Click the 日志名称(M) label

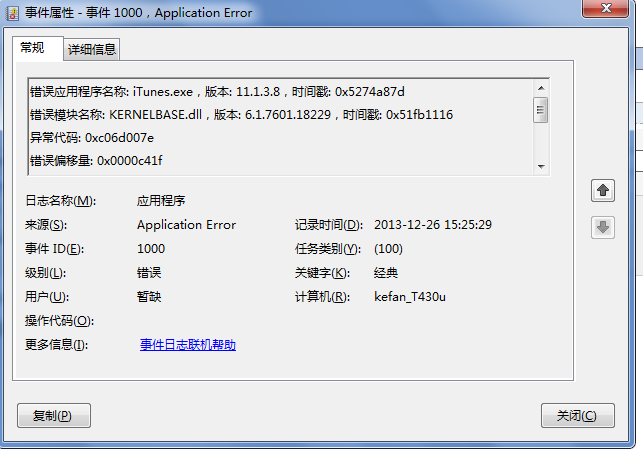[61, 201]
